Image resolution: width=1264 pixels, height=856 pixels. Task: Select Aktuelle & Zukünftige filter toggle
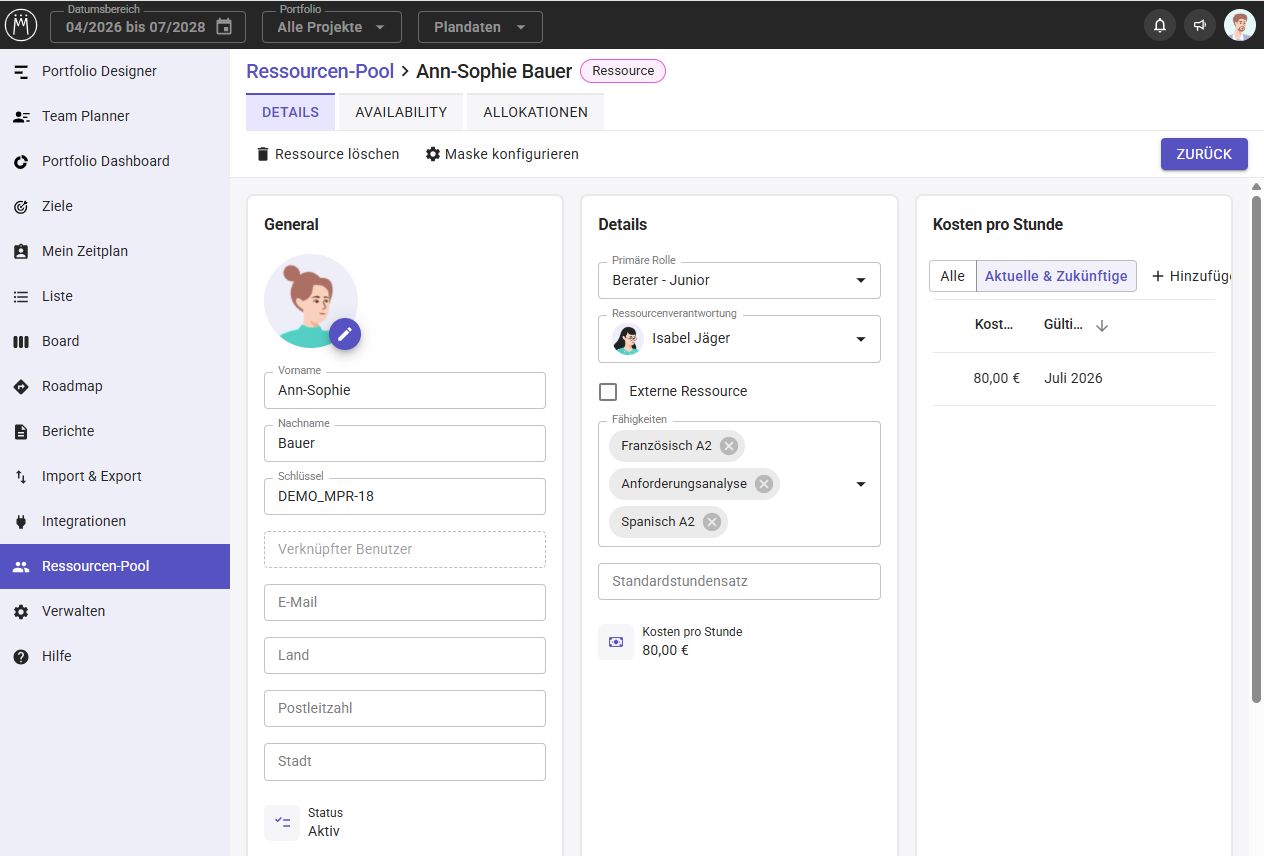[1056, 276]
